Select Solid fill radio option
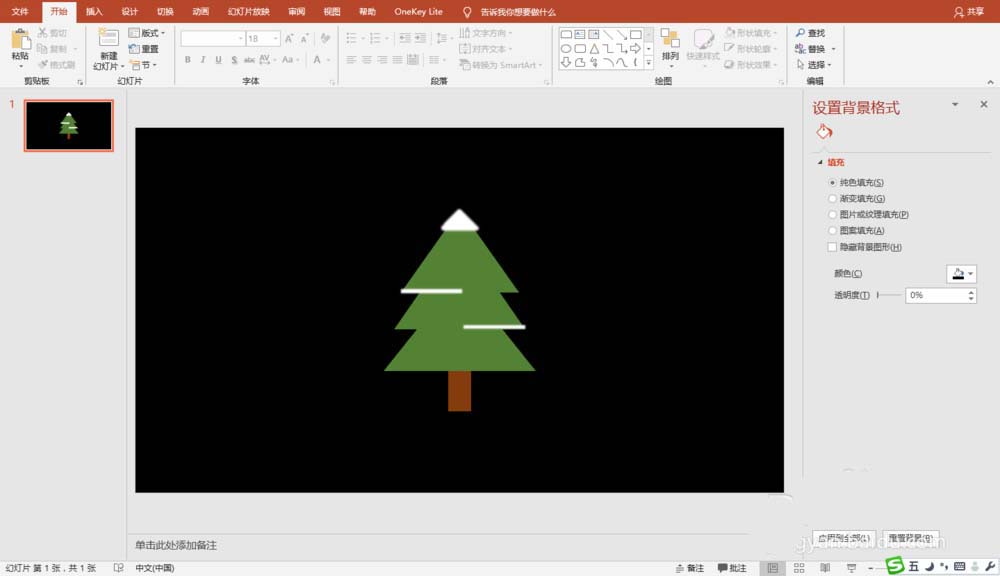 click(832, 182)
